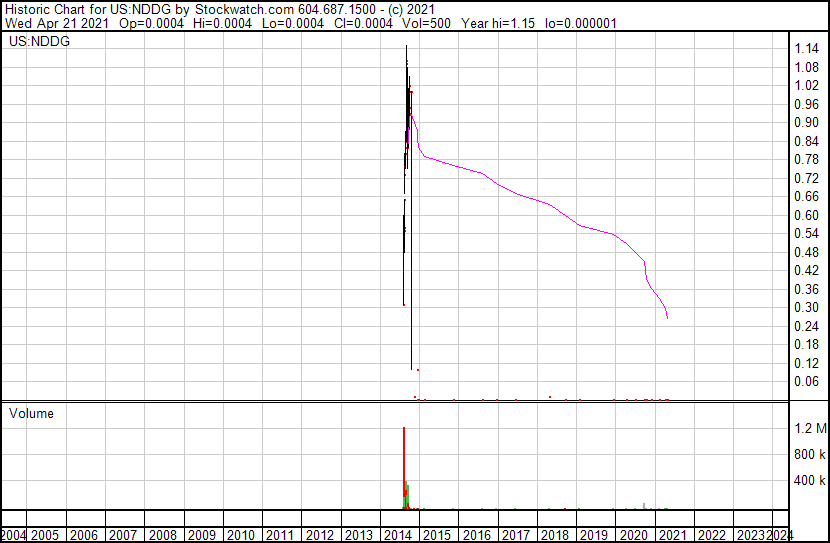This screenshot has width=830, height=543.
Task: Click the 'Vol=500' volume value
Action: [427, 23]
